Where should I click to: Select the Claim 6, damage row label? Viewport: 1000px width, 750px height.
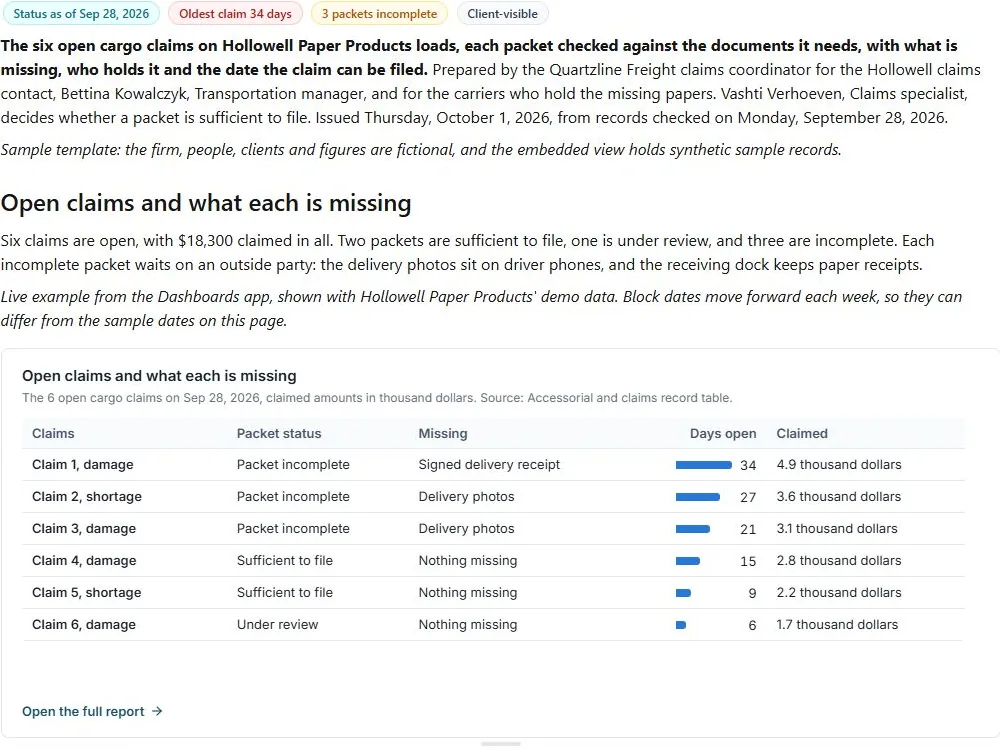click(84, 624)
